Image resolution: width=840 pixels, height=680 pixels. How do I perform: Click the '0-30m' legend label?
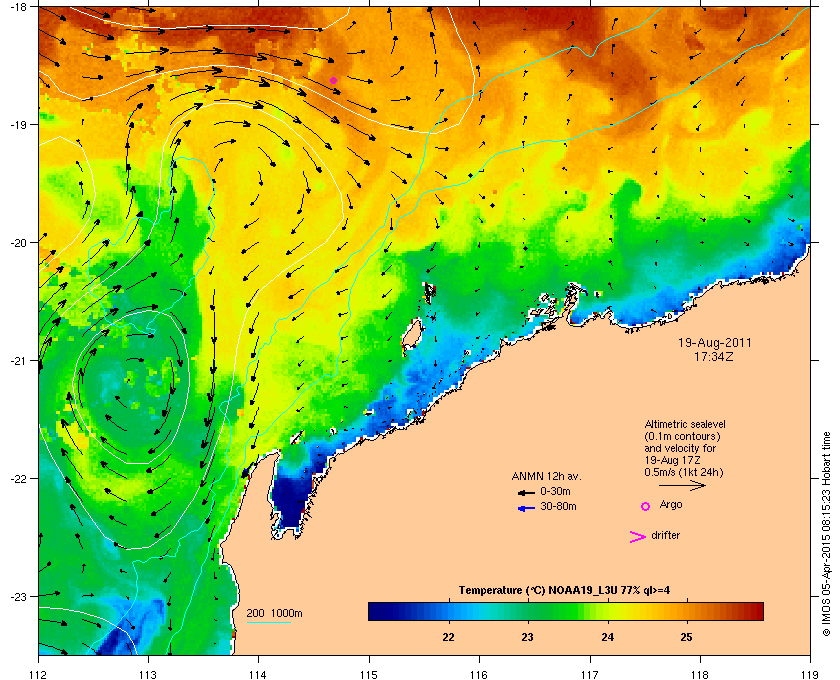[555, 491]
